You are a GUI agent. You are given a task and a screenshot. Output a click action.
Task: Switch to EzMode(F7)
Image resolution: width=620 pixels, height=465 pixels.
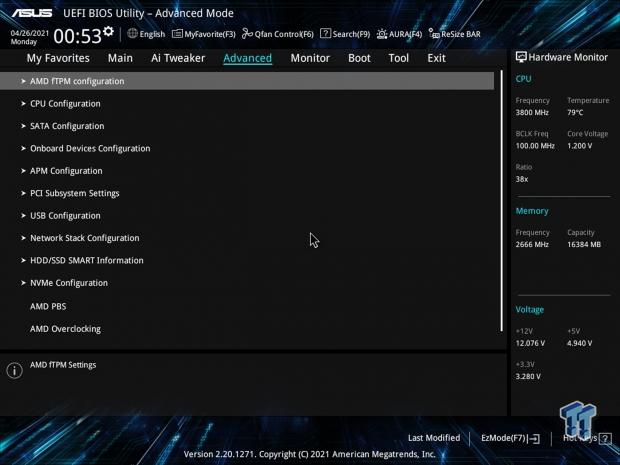(510, 439)
